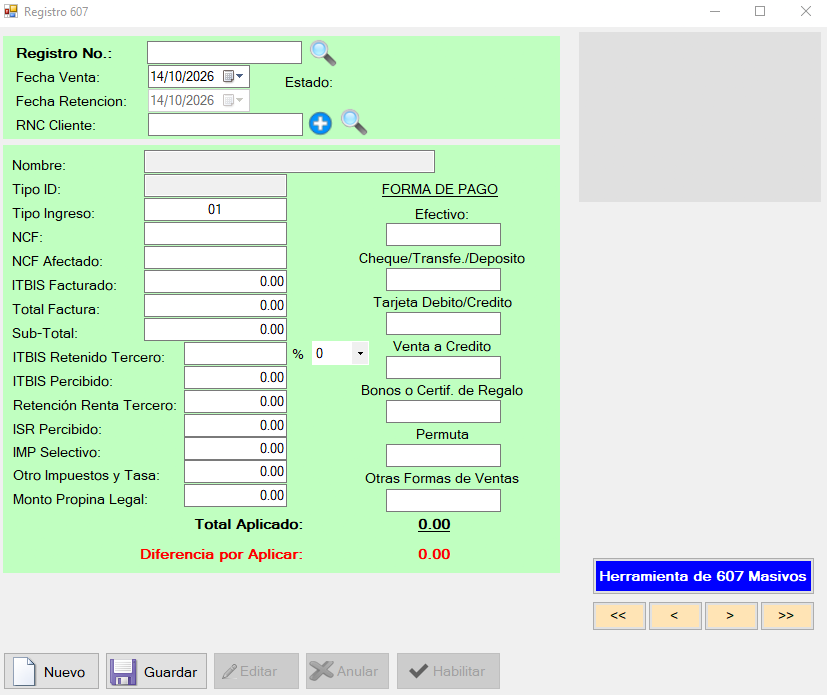
Task: Focus the ITBIS Retenido Tercero field
Action: [x=235, y=353]
